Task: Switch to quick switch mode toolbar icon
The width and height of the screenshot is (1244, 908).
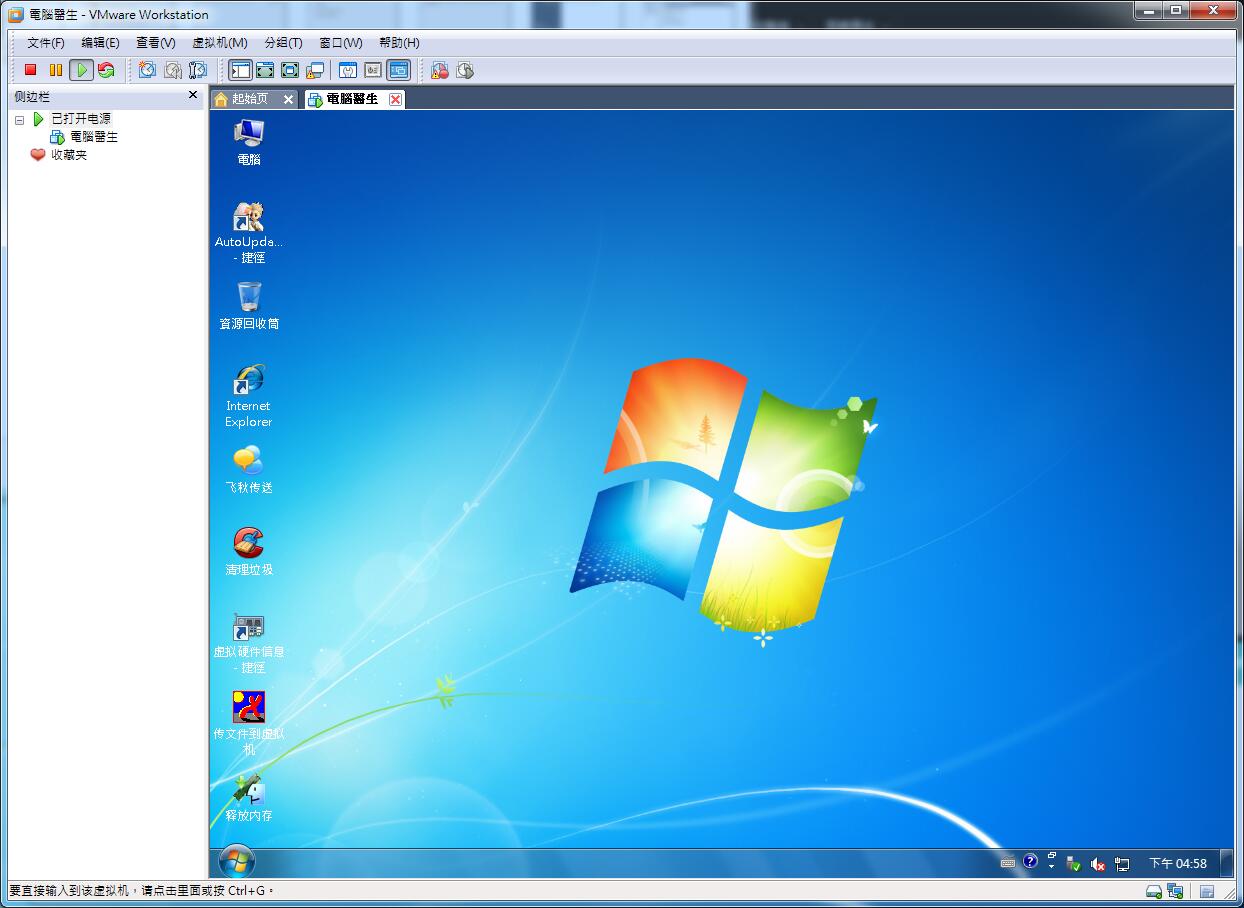Action: pos(265,70)
